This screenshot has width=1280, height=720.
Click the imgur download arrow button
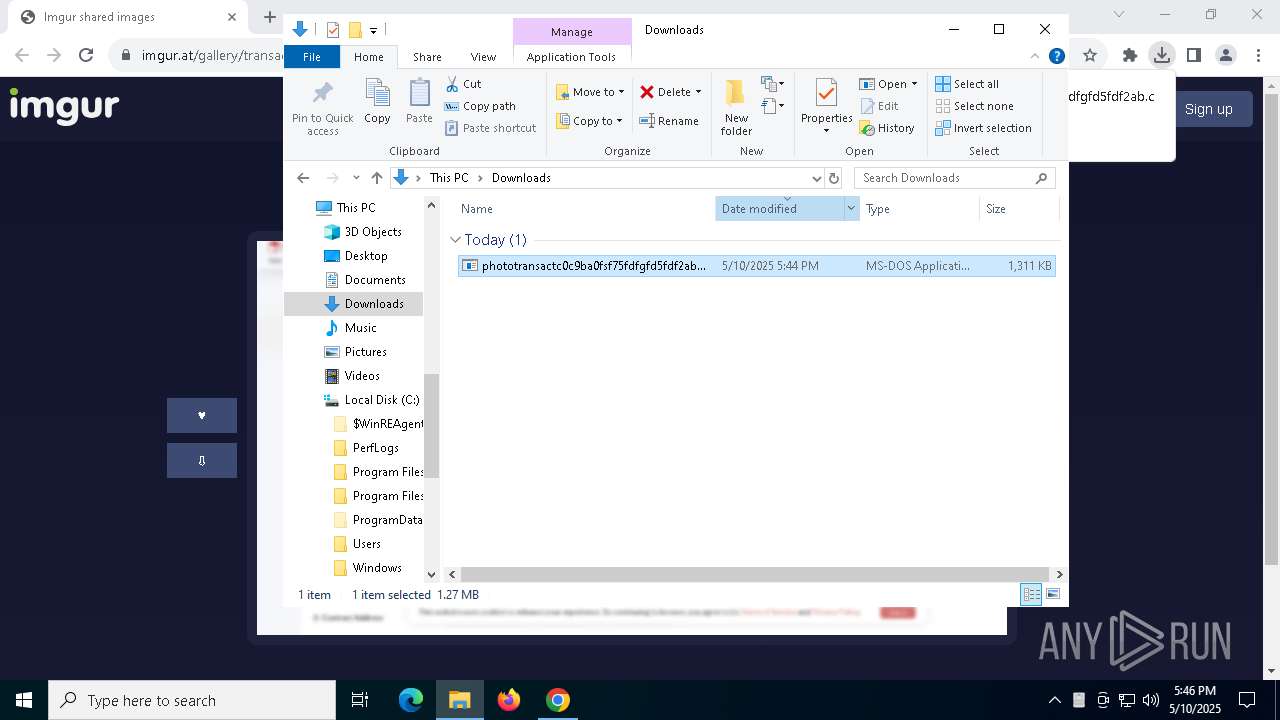point(202,460)
